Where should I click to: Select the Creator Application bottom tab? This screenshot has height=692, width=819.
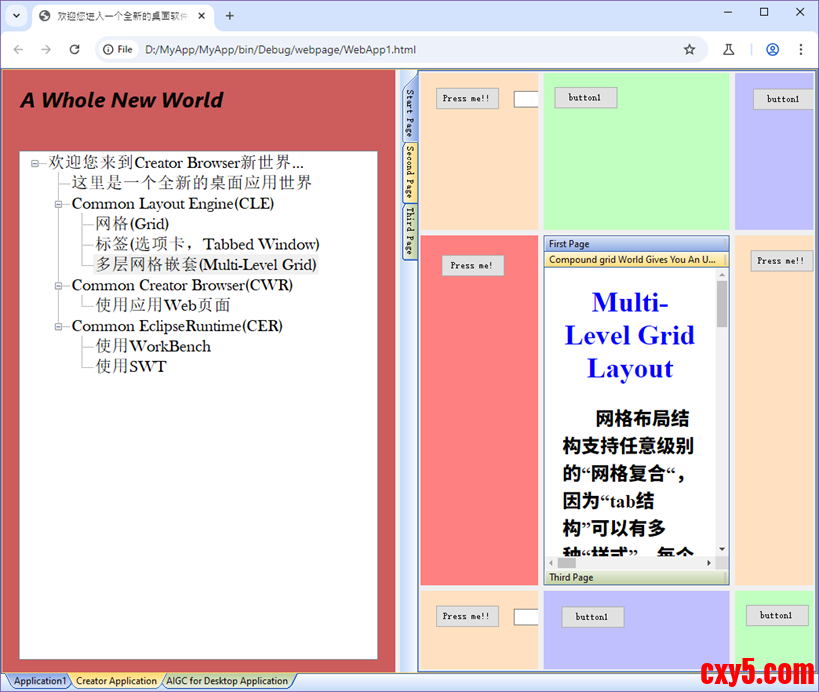pyautogui.click(x=116, y=681)
